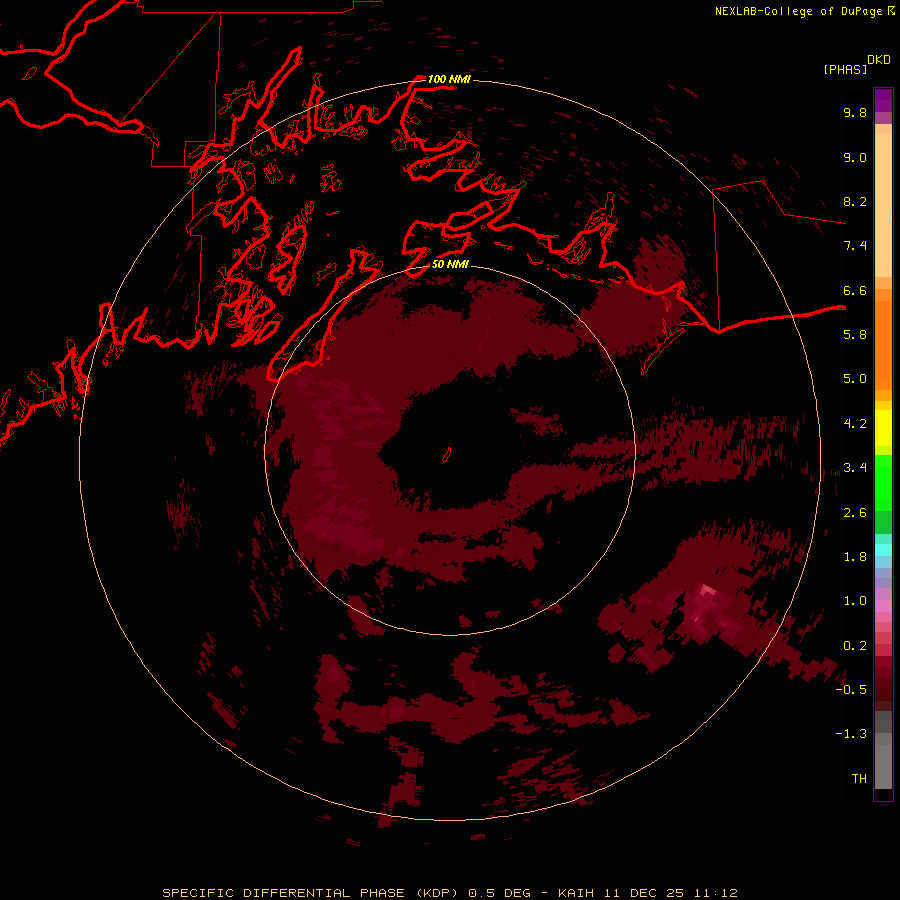Click the 7.4 legend value
This screenshot has height=900, width=900.
[x=855, y=246]
